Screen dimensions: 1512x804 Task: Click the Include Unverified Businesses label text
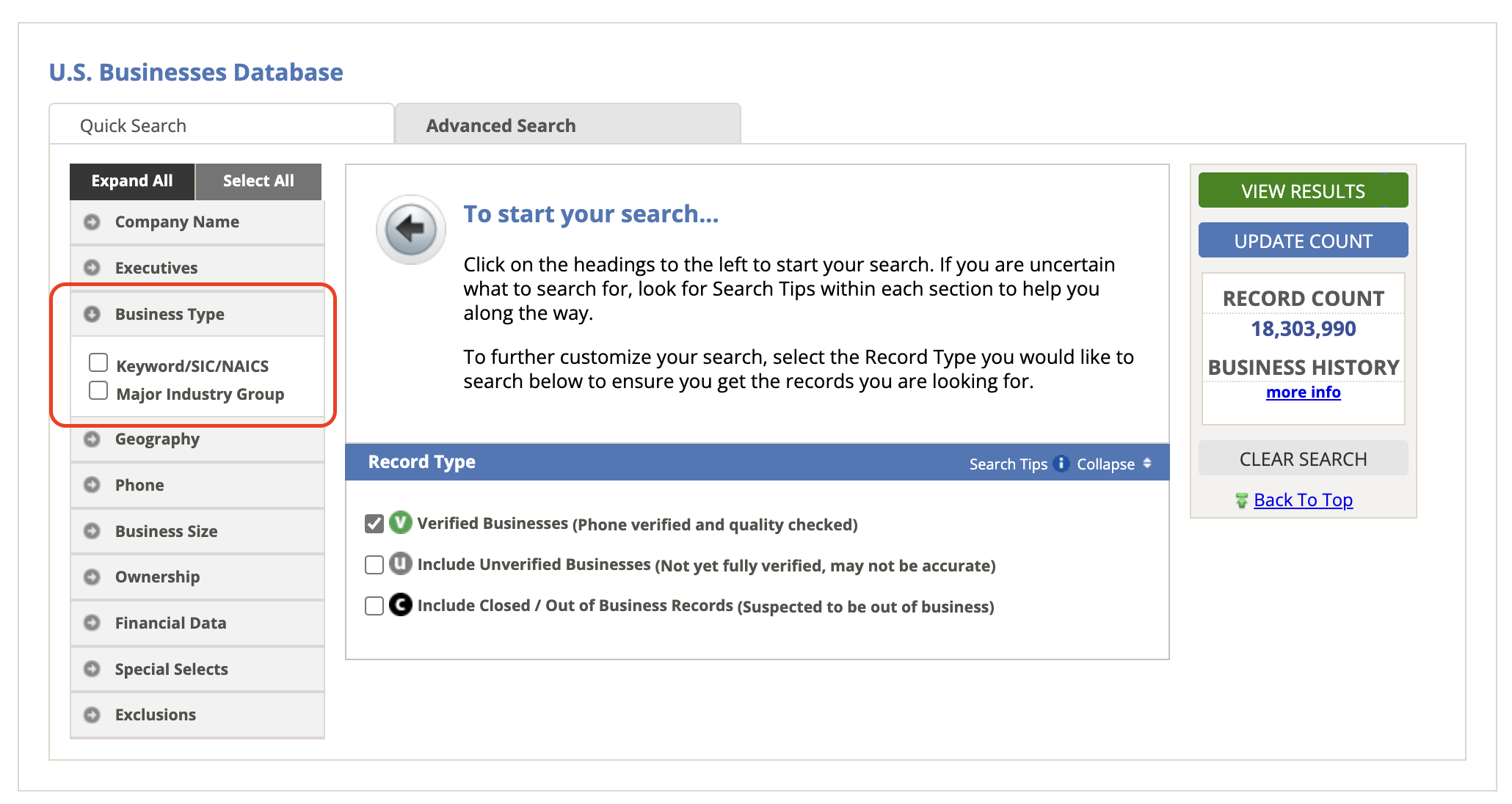pyautogui.click(x=534, y=565)
